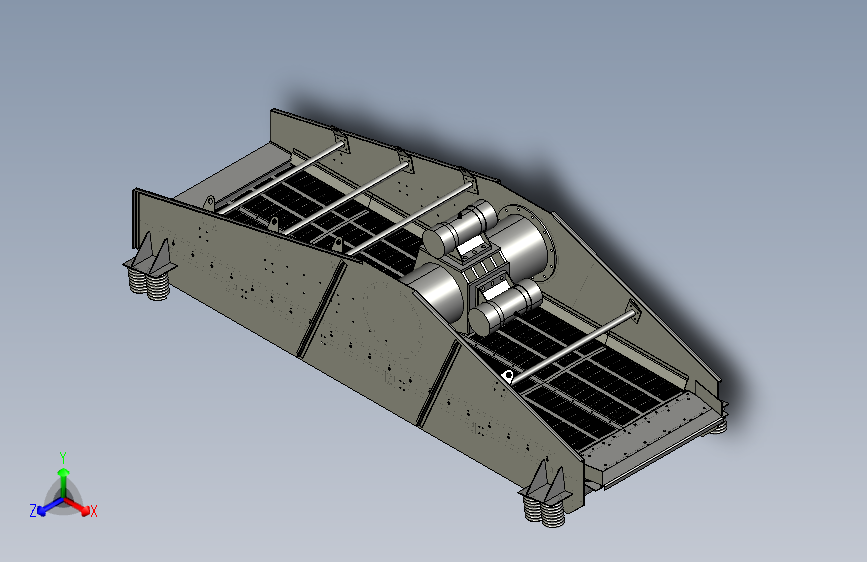This screenshot has width=867, height=562.
Task: Select the upper small vibration motor on the screen model
Action: [x=460, y=228]
